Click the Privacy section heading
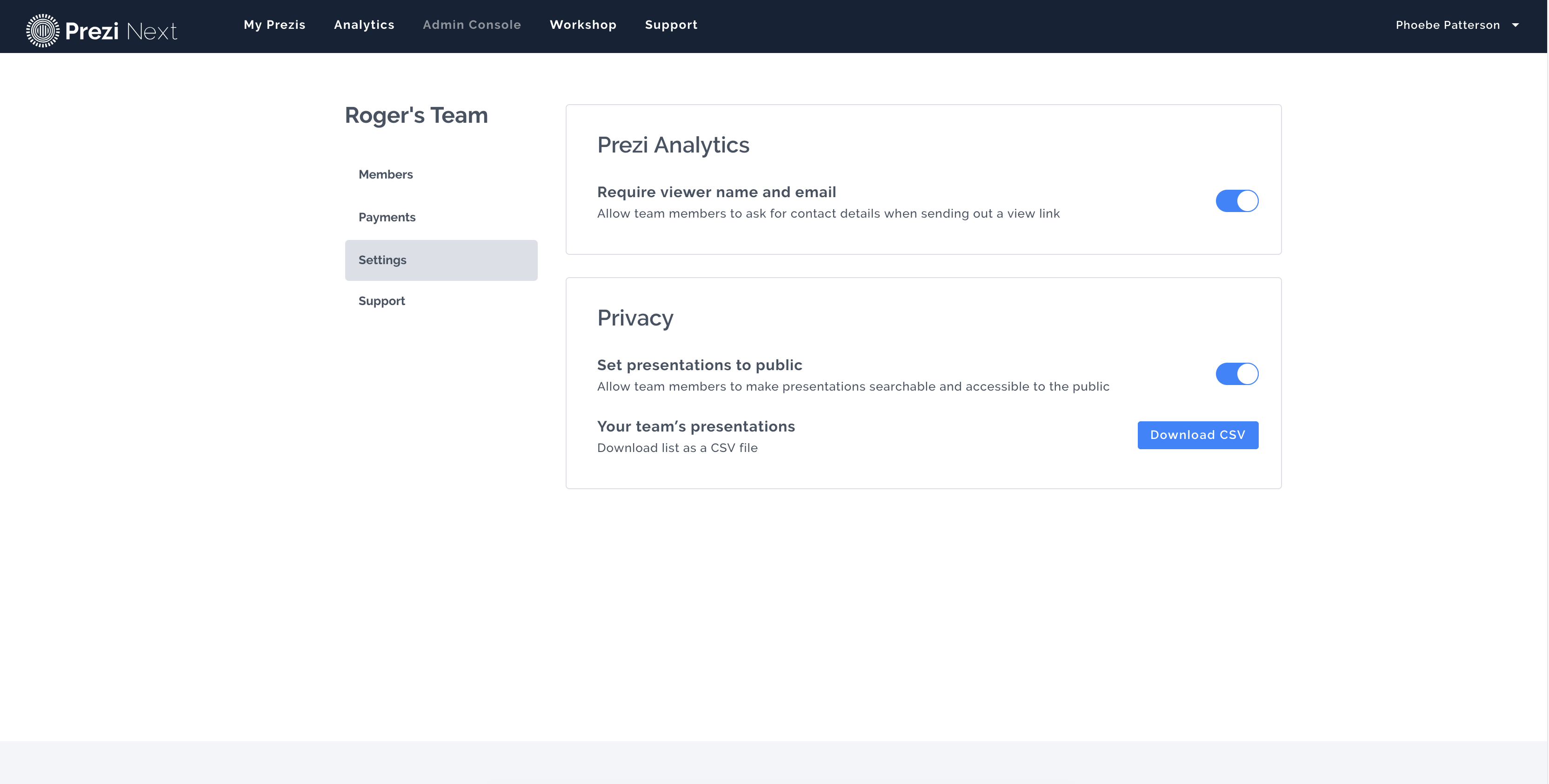 coord(635,318)
